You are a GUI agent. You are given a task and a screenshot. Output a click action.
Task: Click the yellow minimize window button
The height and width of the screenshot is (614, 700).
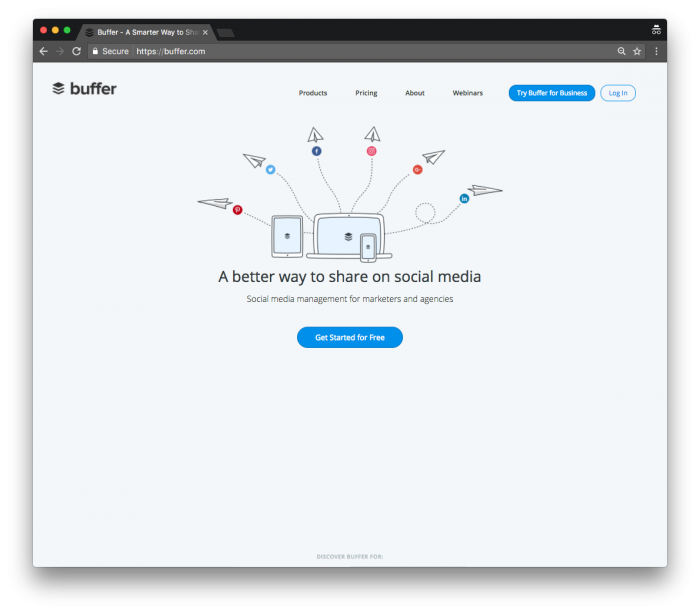click(x=55, y=30)
